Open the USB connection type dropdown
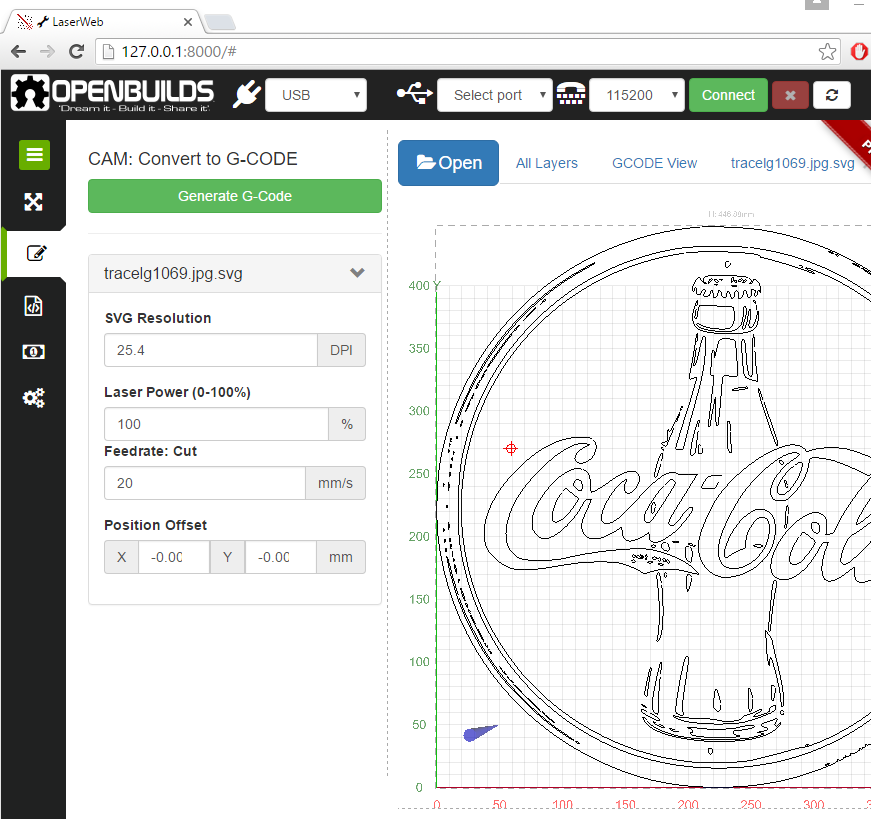This screenshot has width=871, height=819. (316, 95)
